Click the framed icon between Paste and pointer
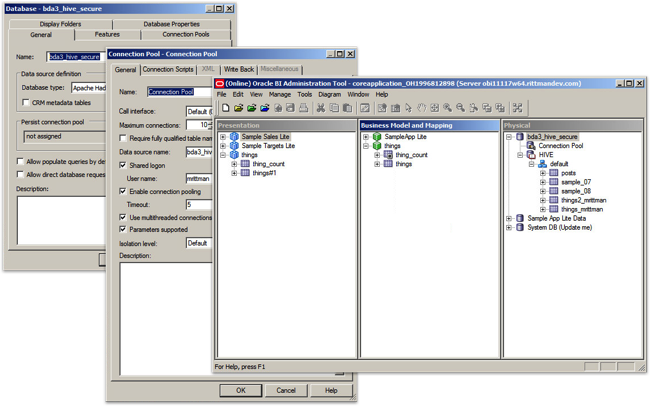 coord(365,108)
